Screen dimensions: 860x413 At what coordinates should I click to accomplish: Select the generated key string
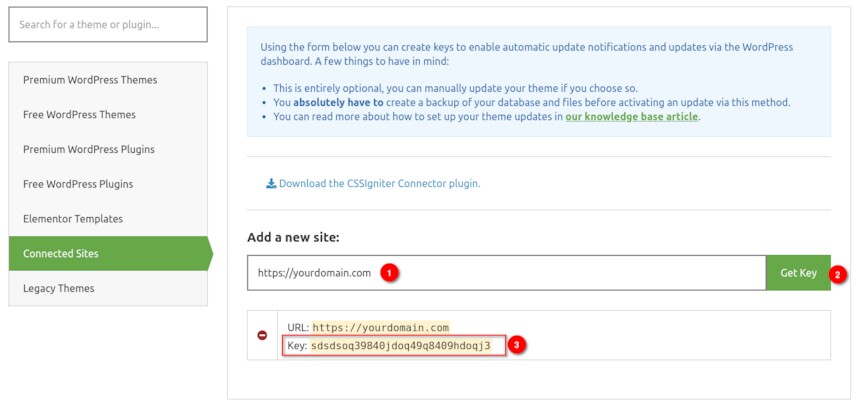400,346
